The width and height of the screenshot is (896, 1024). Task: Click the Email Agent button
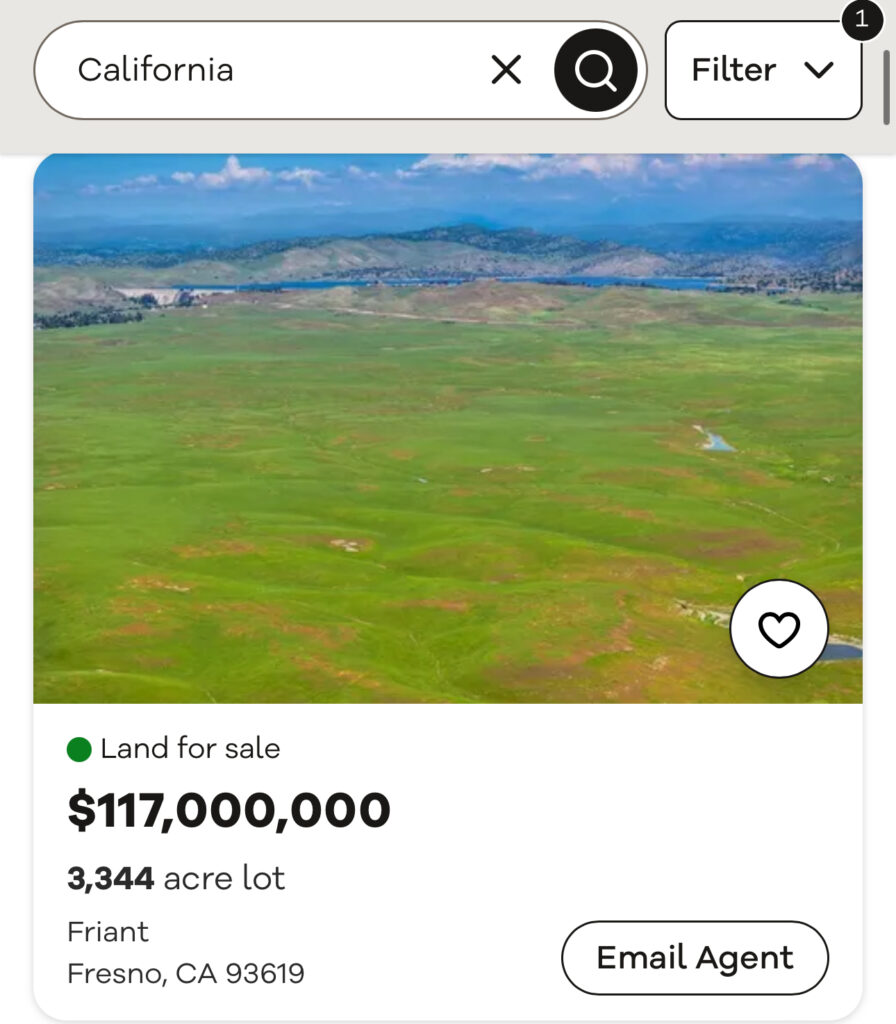click(695, 958)
